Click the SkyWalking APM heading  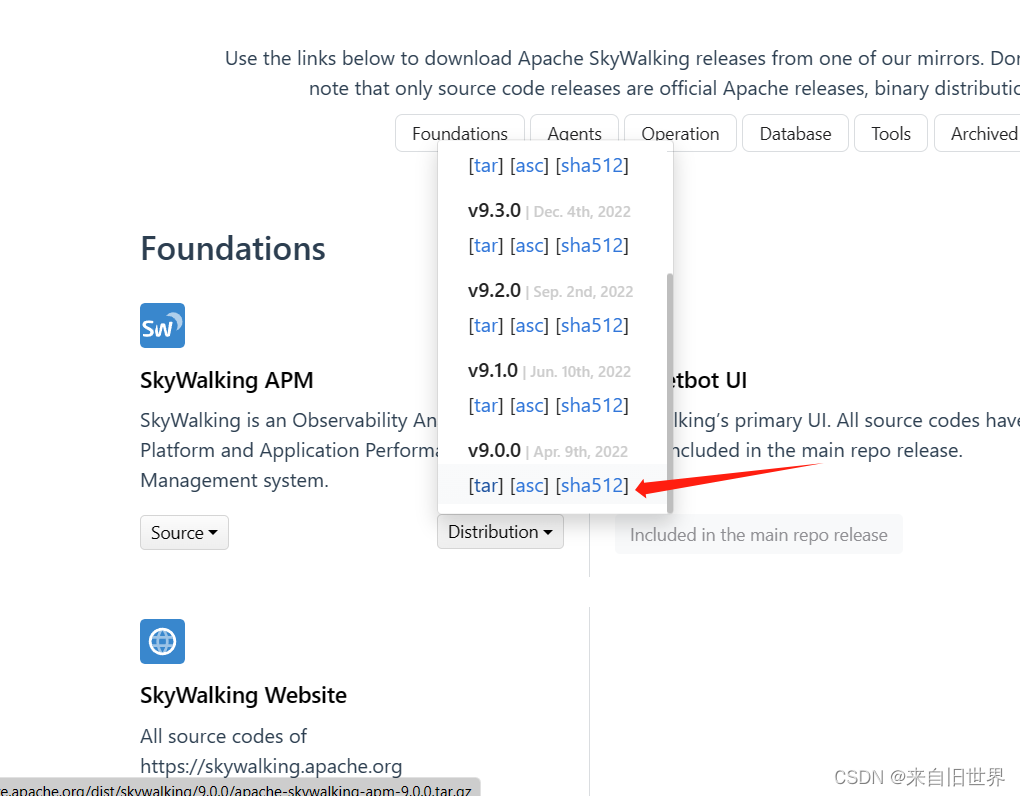[227, 380]
